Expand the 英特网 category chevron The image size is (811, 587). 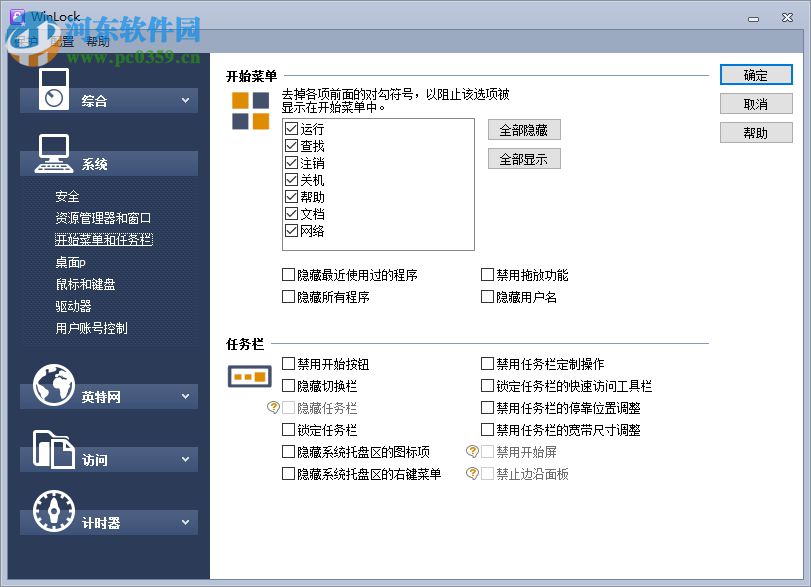pos(184,396)
